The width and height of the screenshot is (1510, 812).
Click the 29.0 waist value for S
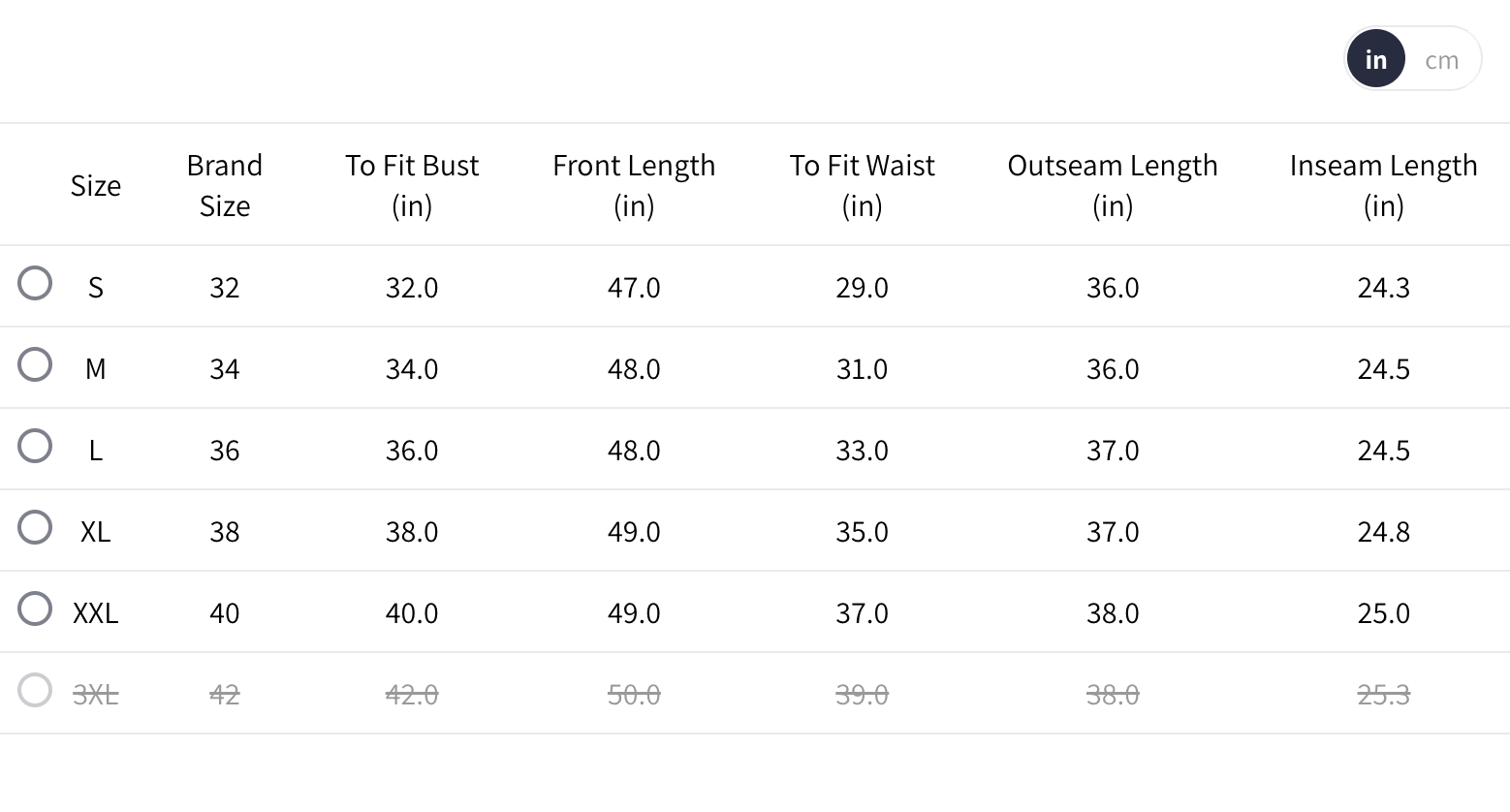862,288
